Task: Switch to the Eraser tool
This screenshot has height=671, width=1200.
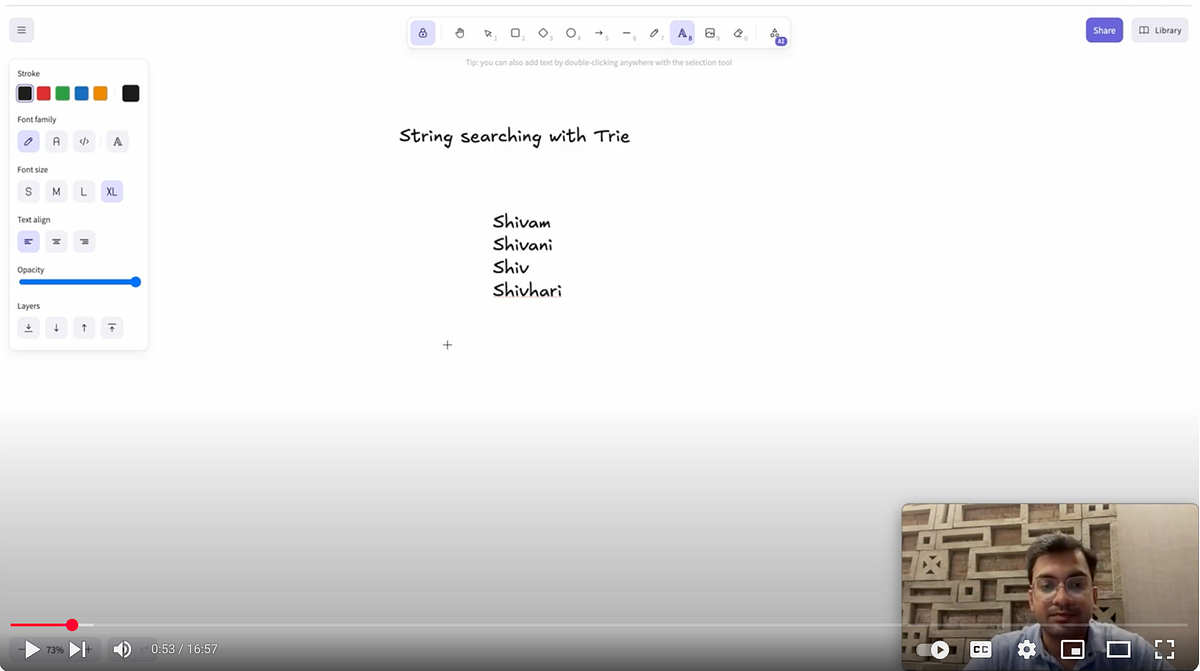Action: tap(739, 32)
